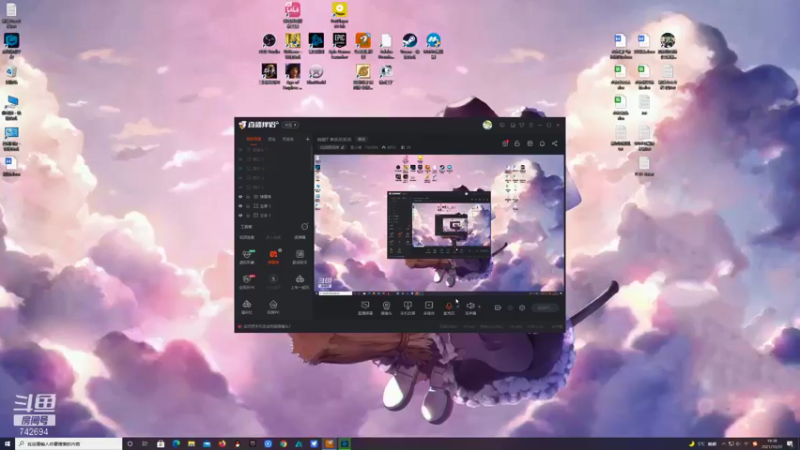Click the 上车一起玩 tool icon in the toolbox

pos(299,282)
